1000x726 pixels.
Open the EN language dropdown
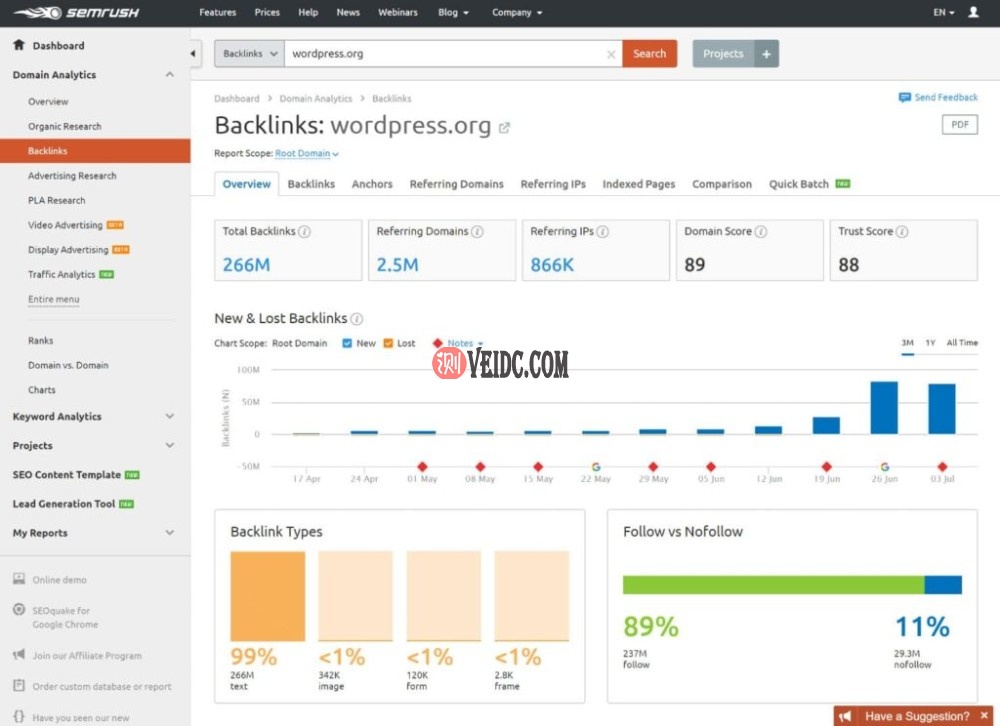(939, 12)
